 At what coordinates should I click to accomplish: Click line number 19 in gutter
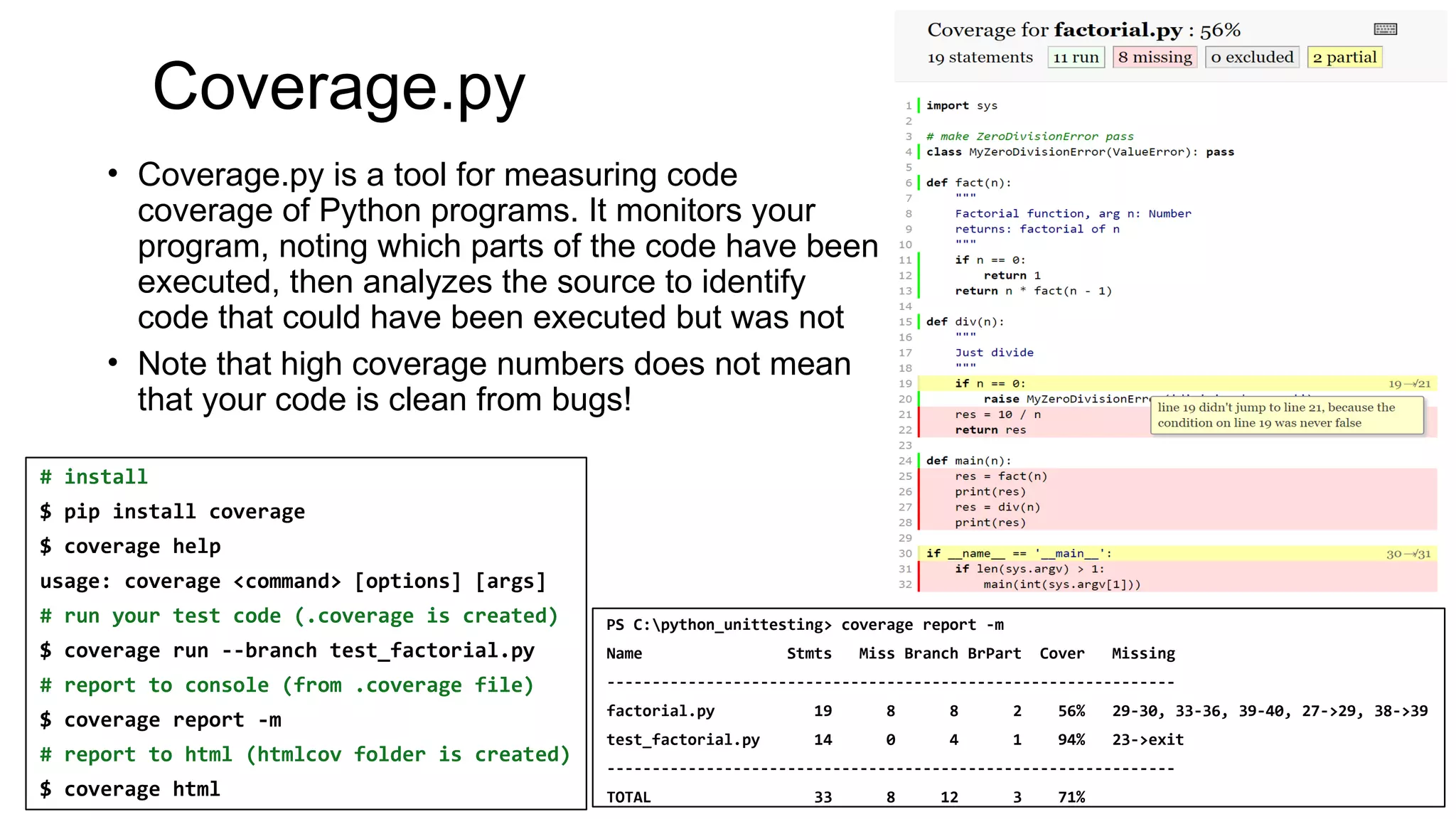[x=905, y=384]
